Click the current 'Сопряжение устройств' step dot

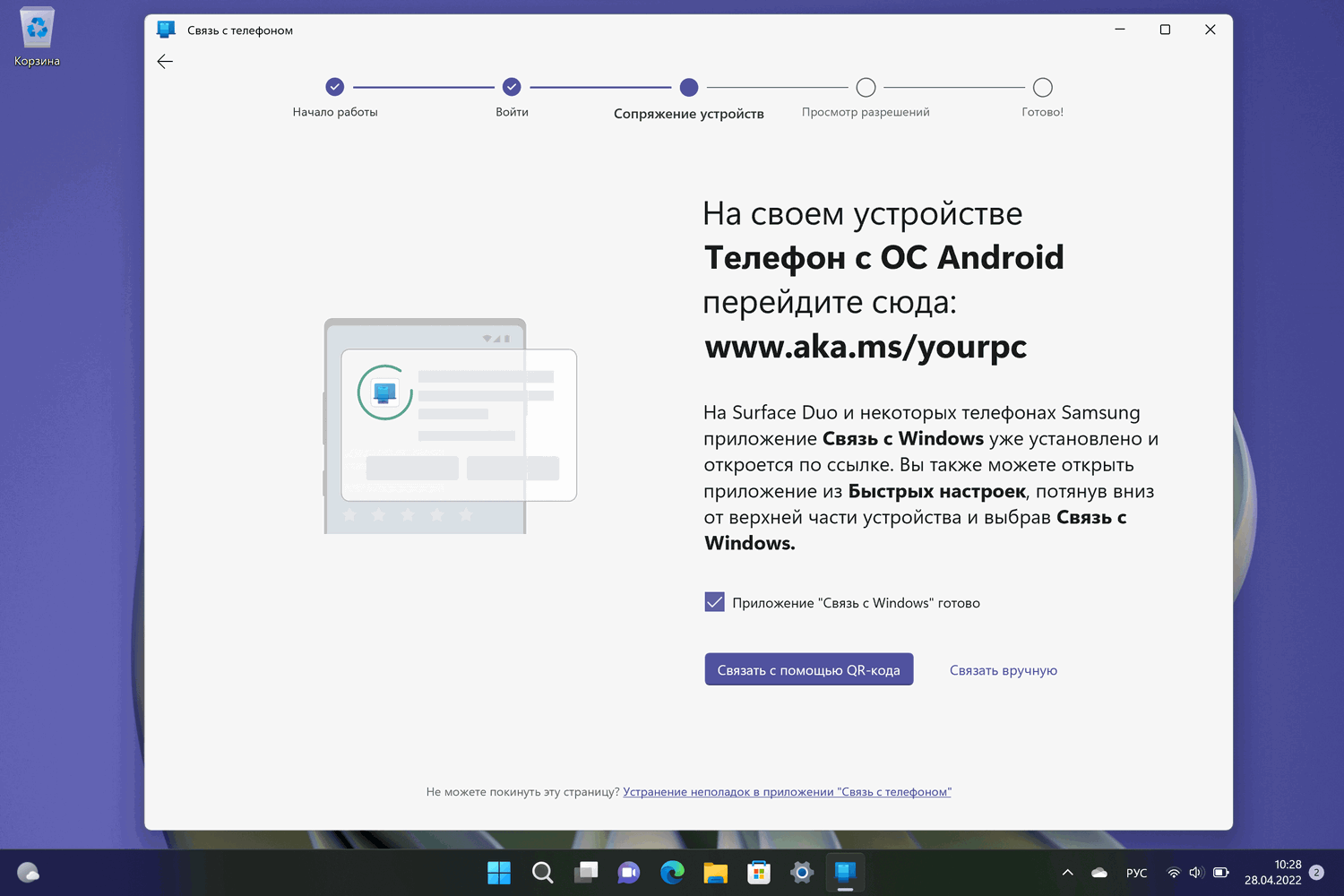tap(689, 87)
